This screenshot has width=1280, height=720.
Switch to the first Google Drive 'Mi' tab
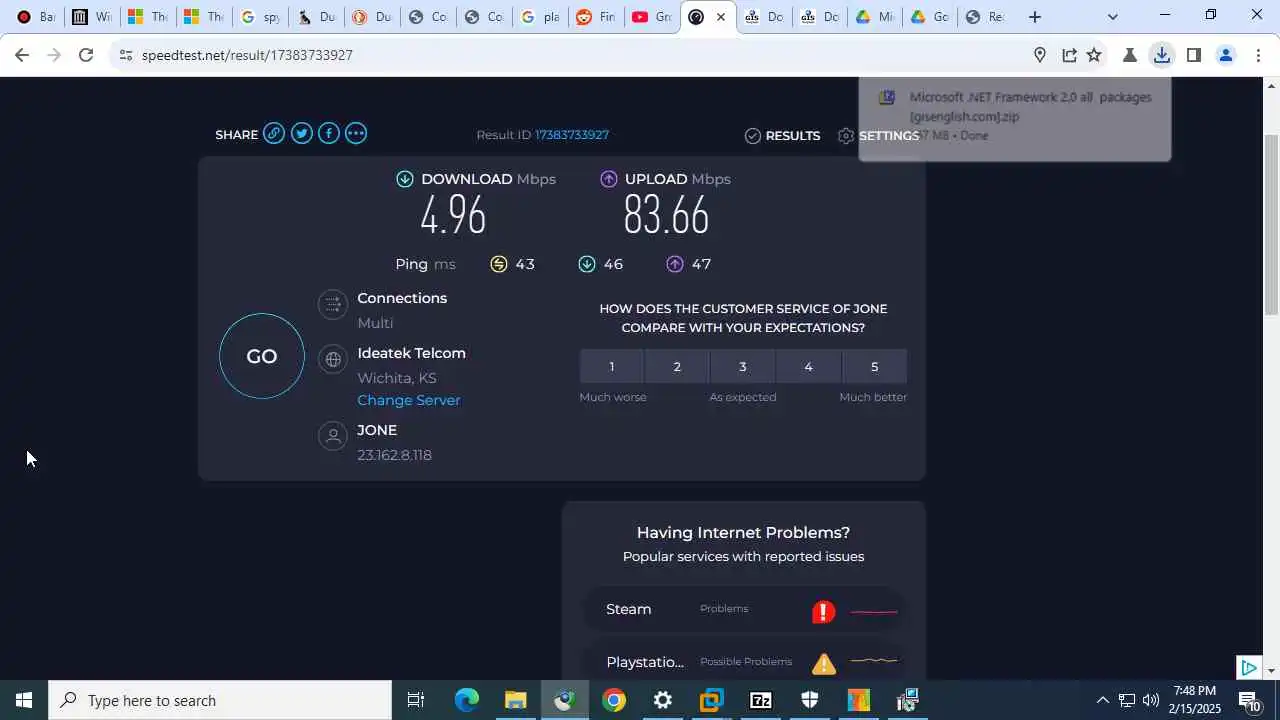874,17
